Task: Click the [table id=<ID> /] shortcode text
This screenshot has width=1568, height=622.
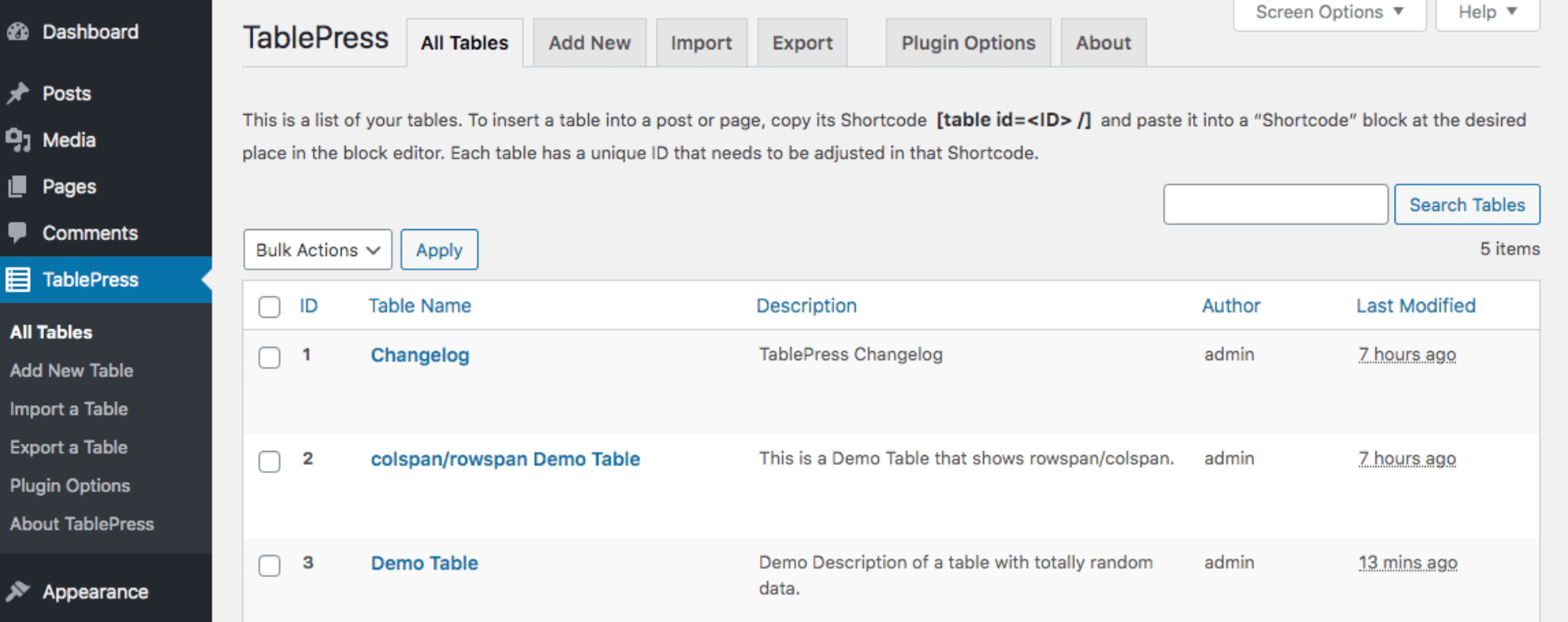Action: pyautogui.click(x=1013, y=120)
